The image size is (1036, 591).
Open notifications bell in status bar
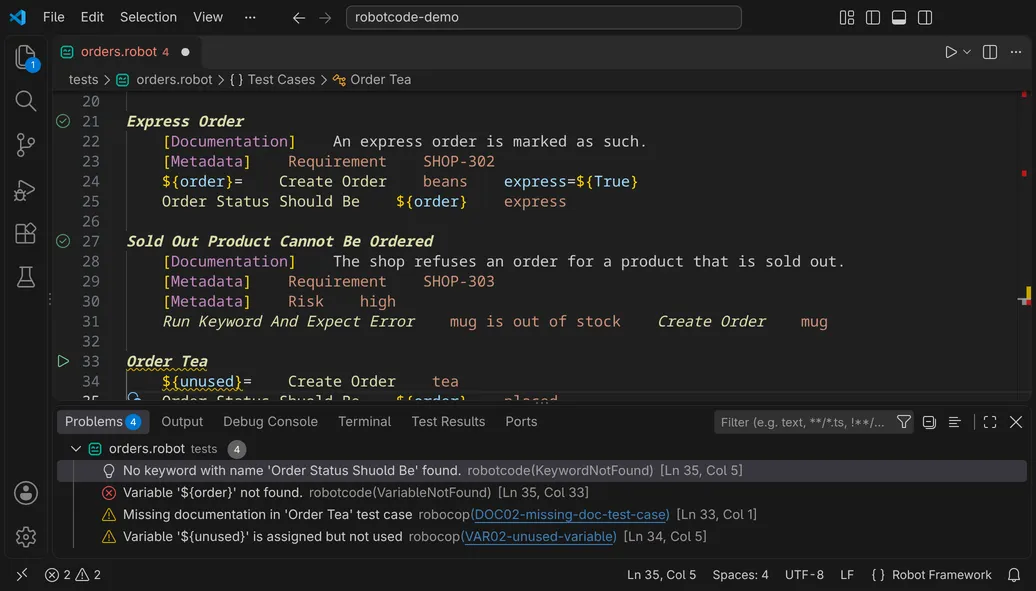click(x=1014, y=575)
